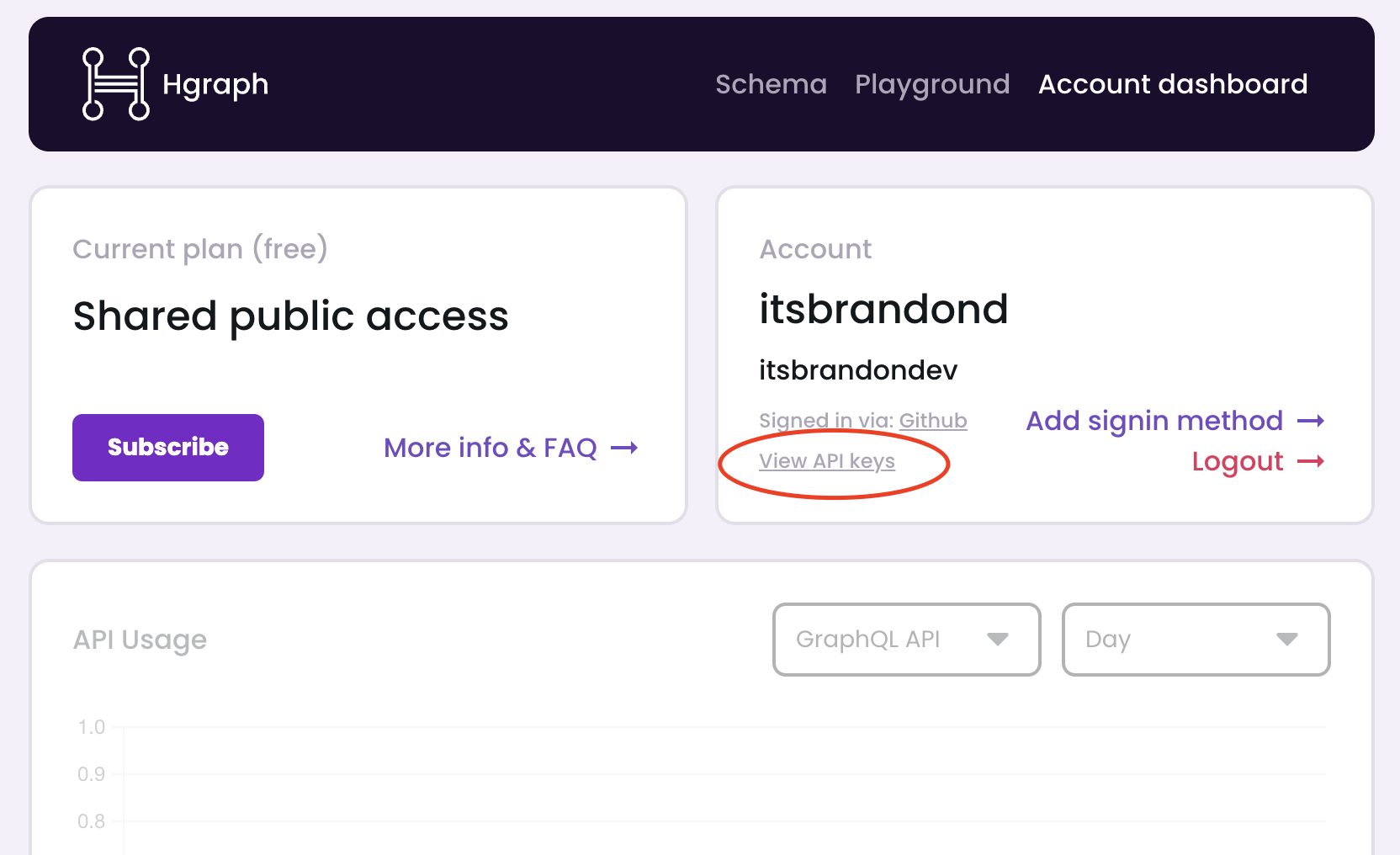
Task: Click the username itsbrandond
Action: tap(884, 310)
